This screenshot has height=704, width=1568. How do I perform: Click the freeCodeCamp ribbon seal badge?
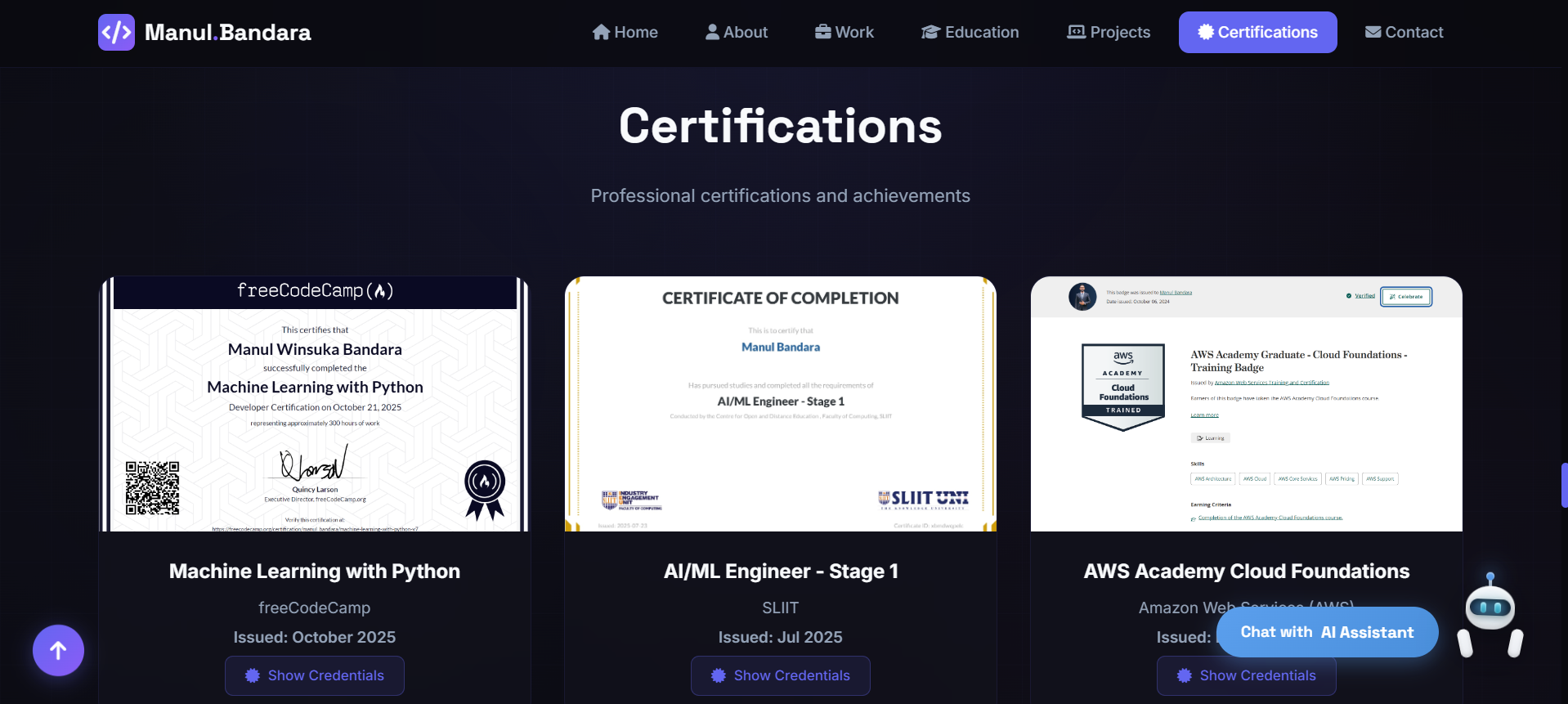coord(485,490)
